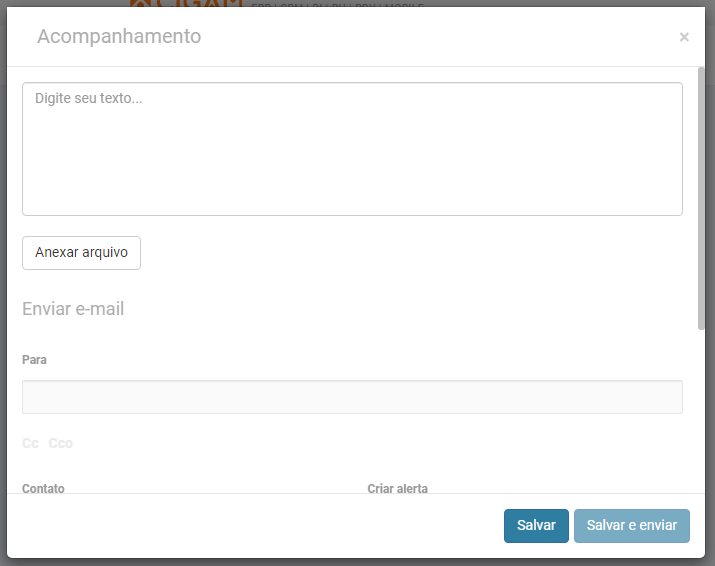Click into the 'Digite seu texto...' text area

pos(352,148)
